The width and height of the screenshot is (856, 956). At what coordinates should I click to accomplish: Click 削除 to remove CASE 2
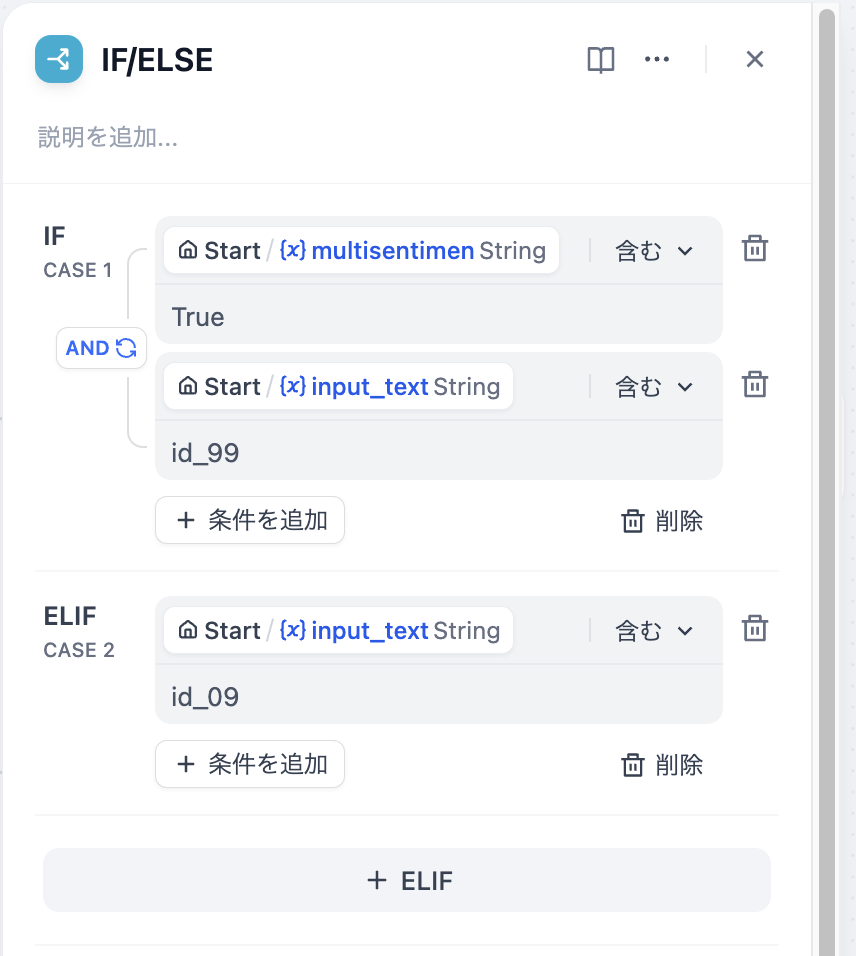(x=662, y=765)
